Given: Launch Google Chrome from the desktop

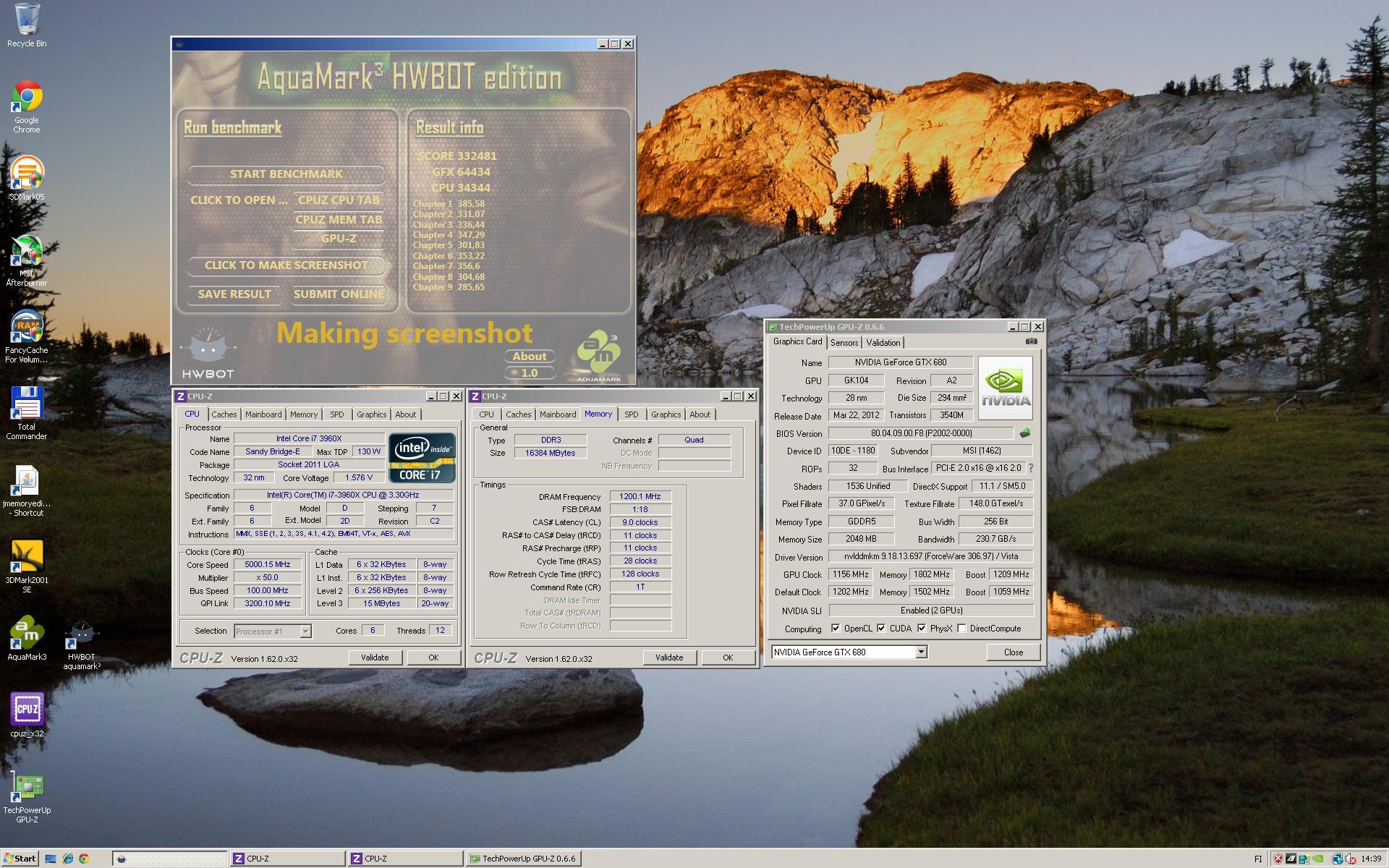Looking at the screenshot, I should (x=27, y=106).
